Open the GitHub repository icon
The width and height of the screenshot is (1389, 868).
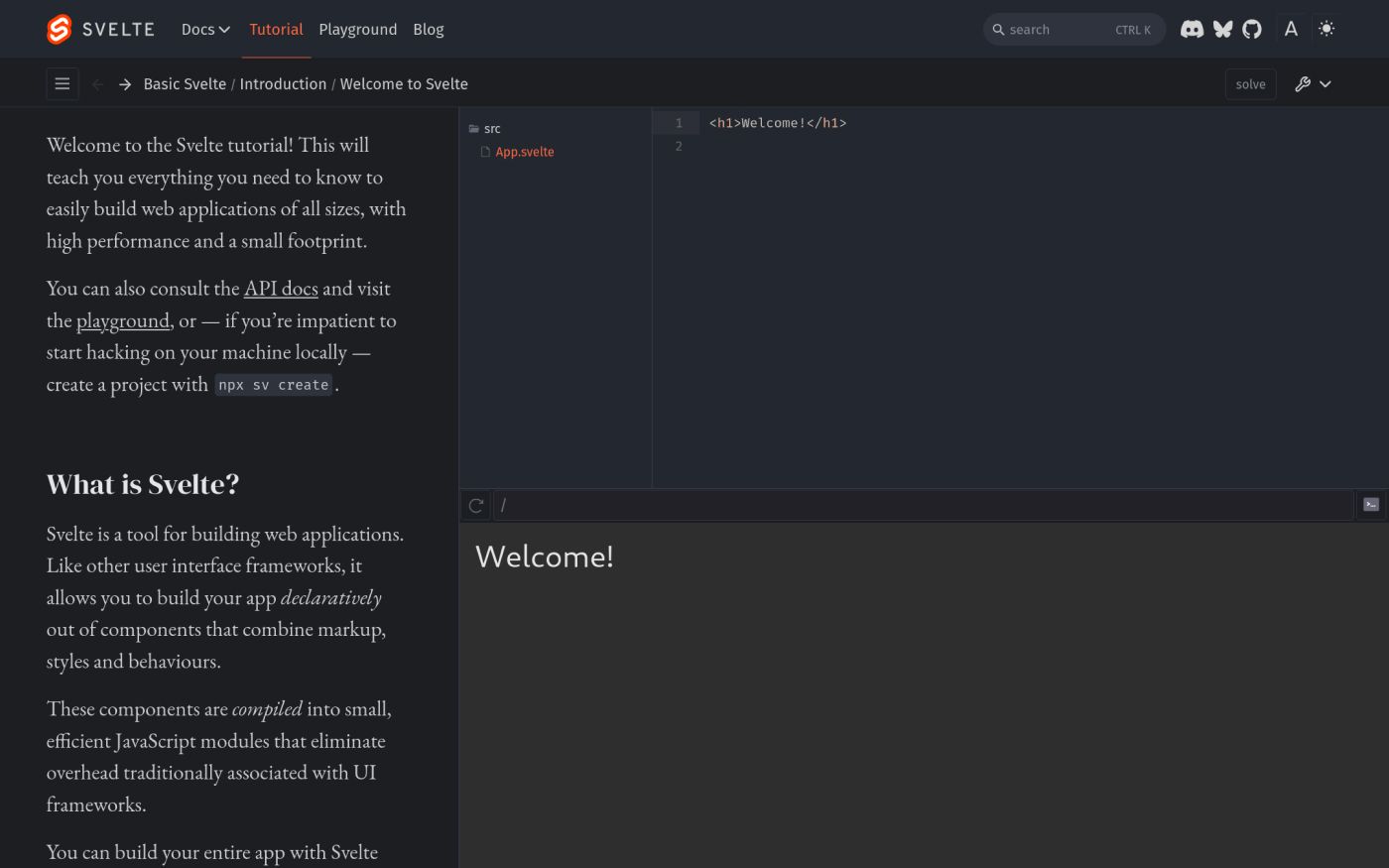pyautogui.click(x=1252, y=30)
